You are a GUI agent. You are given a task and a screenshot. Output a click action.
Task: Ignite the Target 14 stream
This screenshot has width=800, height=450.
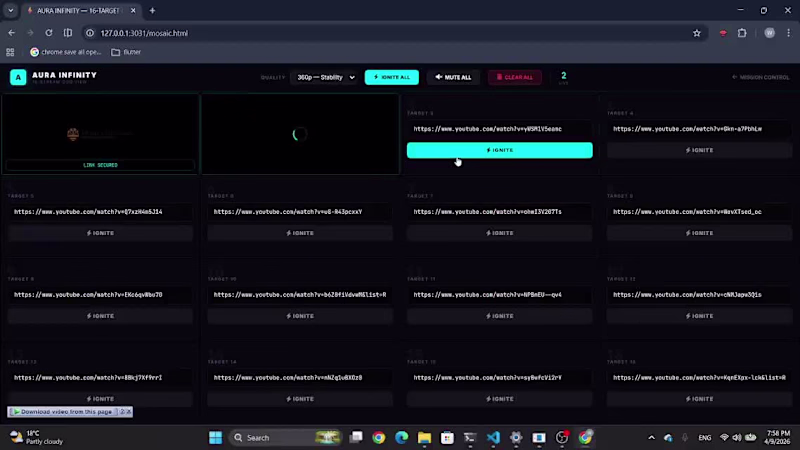(300, 399)
